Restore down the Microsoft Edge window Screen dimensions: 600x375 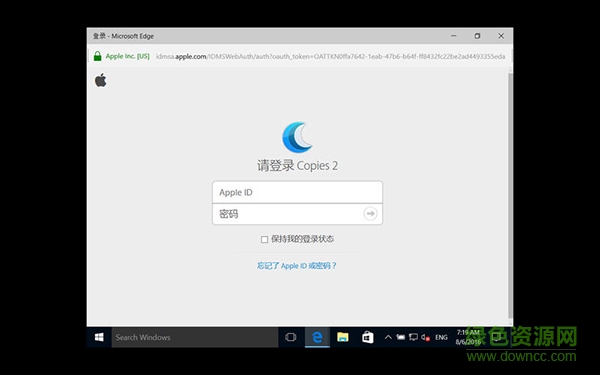pyautogui.click(x=477, y=36)
